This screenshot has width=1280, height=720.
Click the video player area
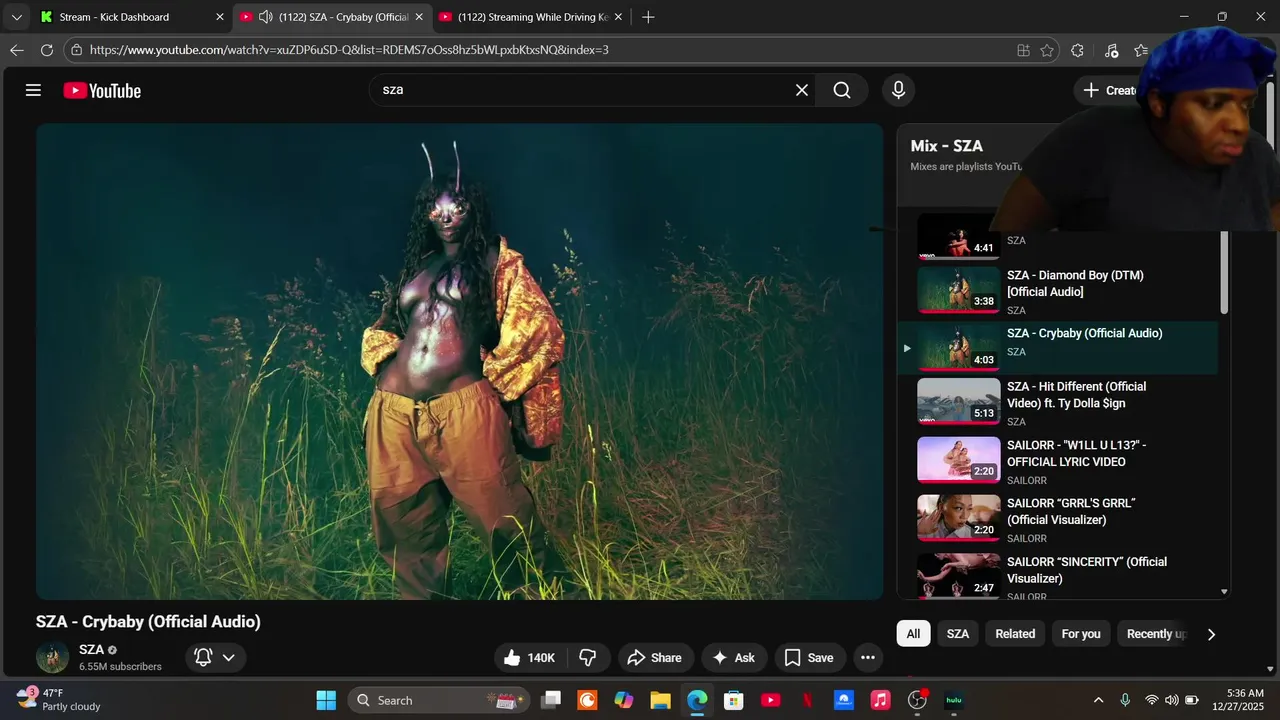460,362
